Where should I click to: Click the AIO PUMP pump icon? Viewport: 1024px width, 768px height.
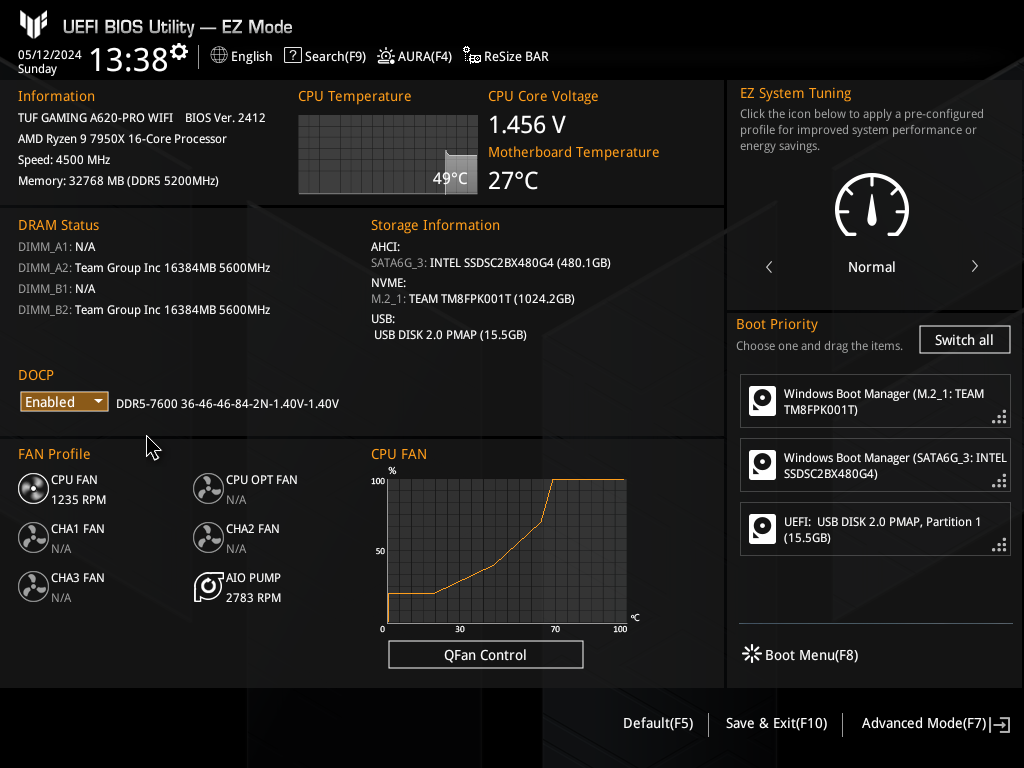tap(208, 586)
